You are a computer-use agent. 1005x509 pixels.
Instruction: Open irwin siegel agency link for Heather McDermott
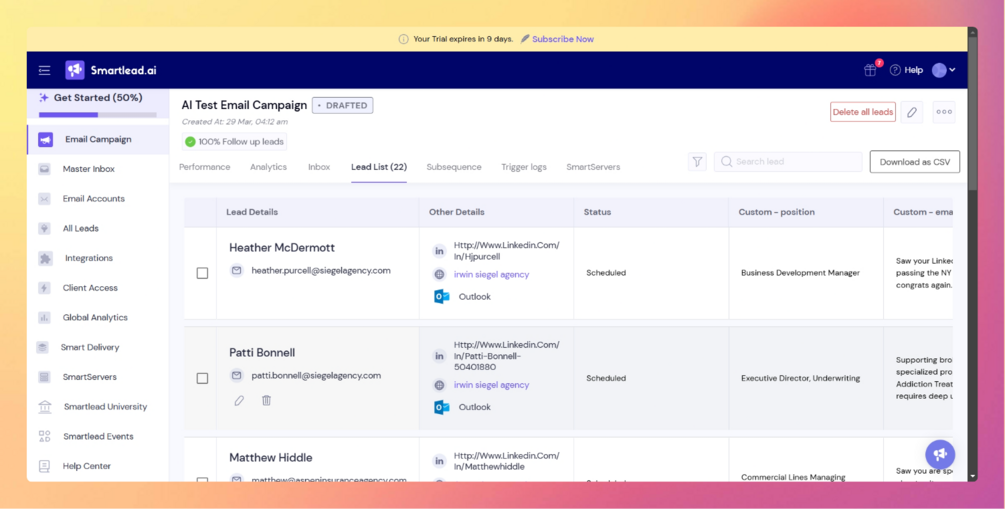coord(492,274)
